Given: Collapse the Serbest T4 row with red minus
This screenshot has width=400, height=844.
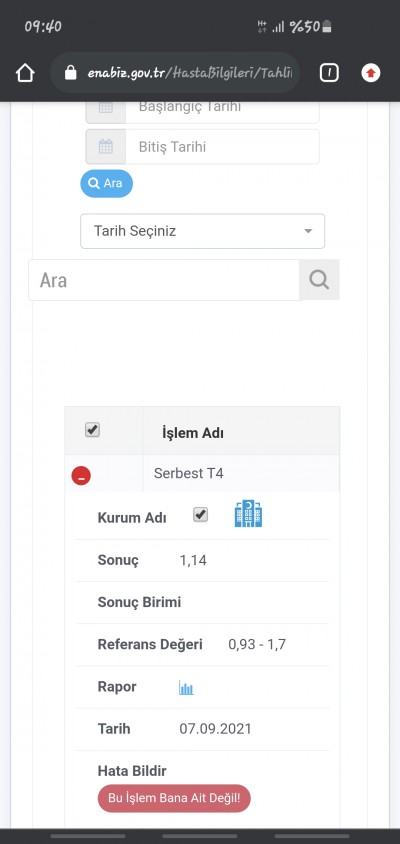Looking at the screenshot, I should [81, 476].
